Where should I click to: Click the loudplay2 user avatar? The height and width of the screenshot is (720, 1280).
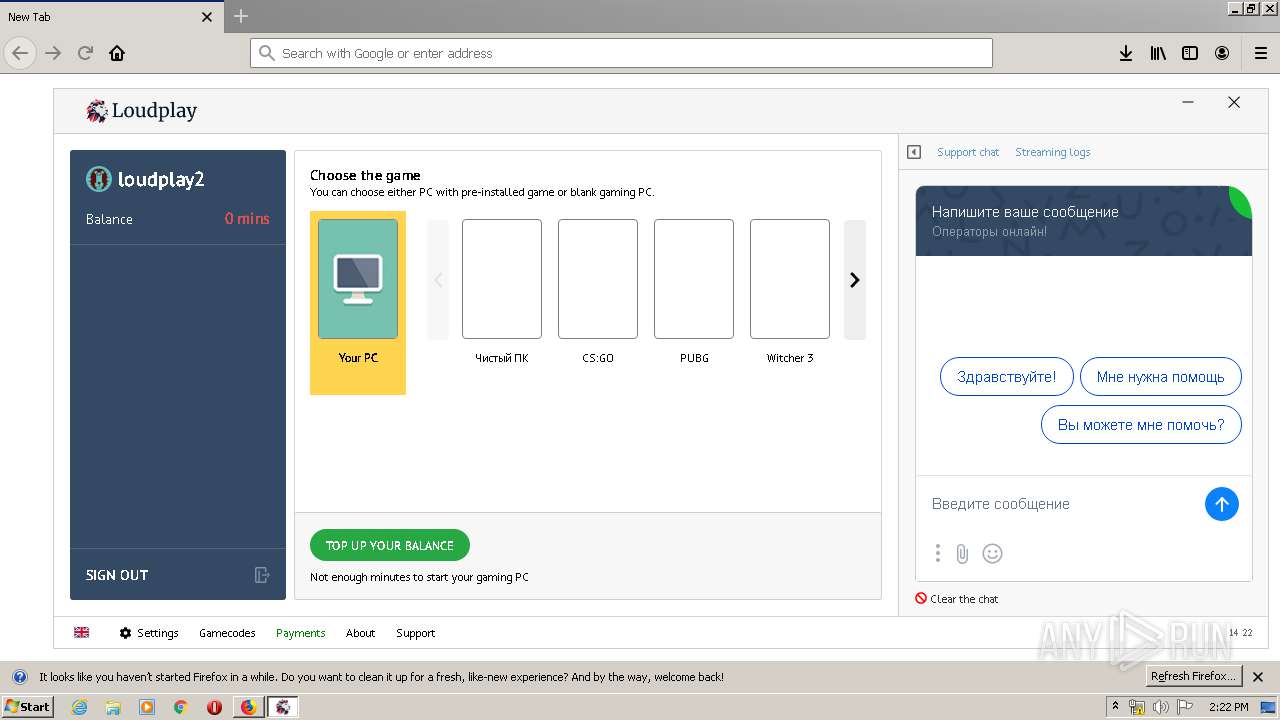coord(98,179)
